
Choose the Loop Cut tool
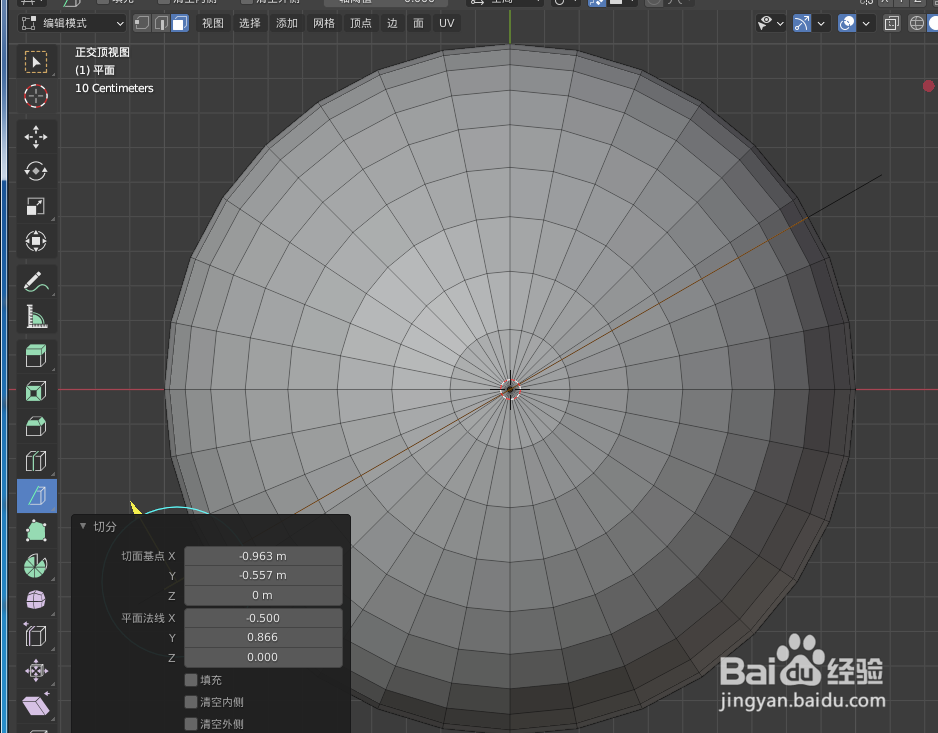point(36,461)
